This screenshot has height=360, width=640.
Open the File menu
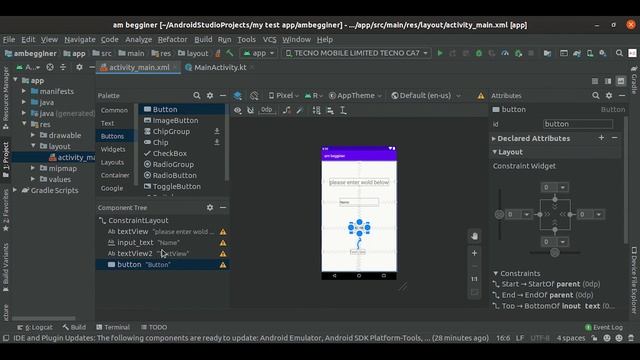point(9,40)
